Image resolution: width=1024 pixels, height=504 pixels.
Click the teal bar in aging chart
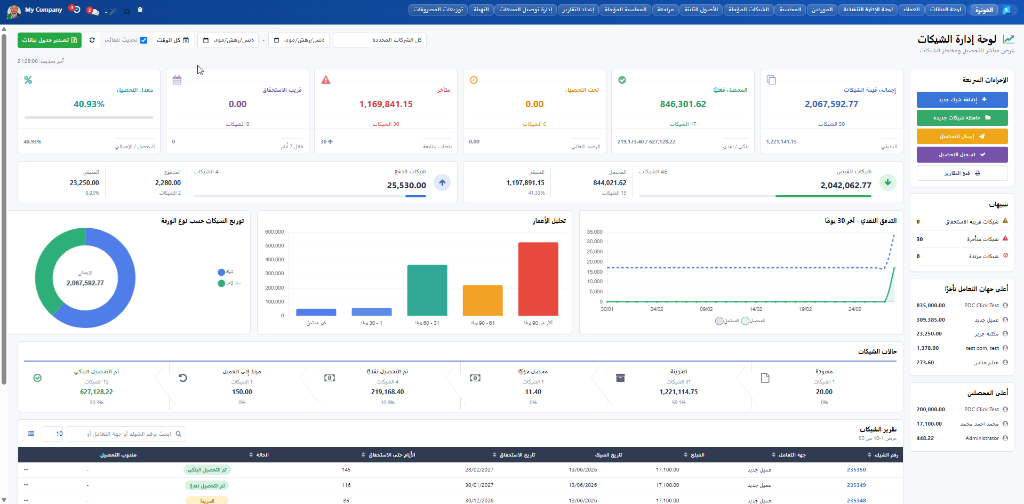coord(426,291)
